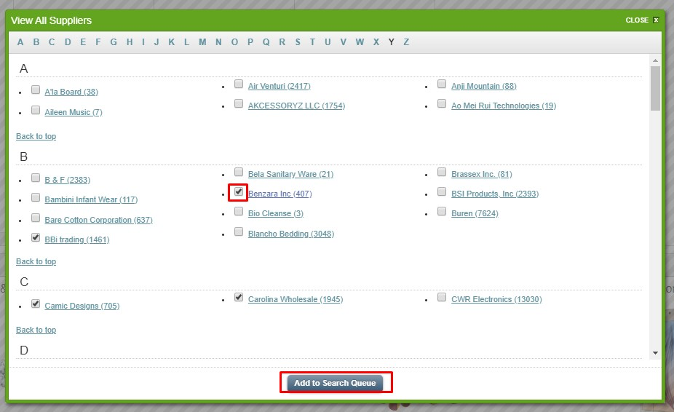Toggle the Carolina Wholesale checkbox
Screen dimensions: 674x412
coord(238,297)
